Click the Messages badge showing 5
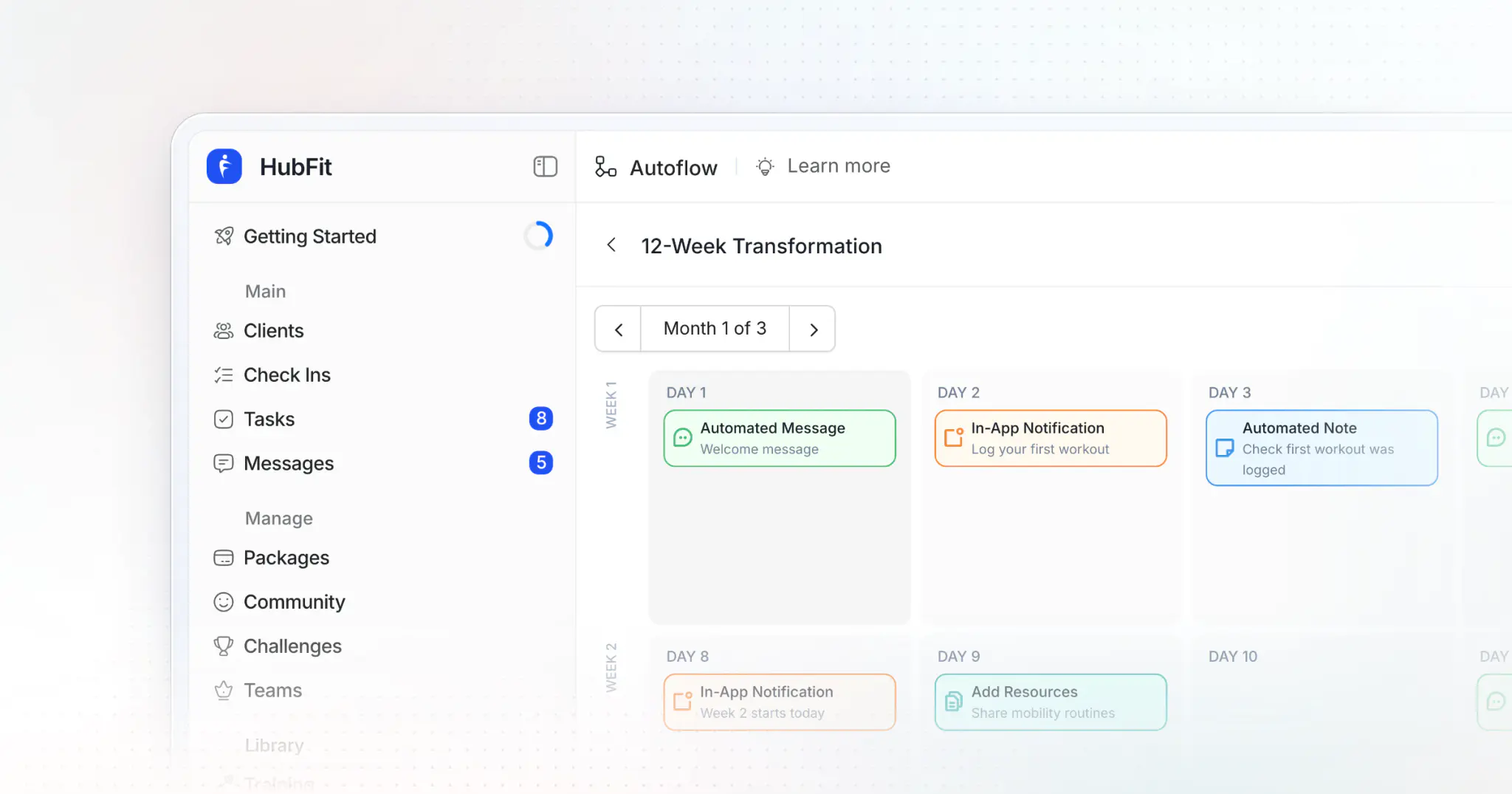 pos(541,463)
